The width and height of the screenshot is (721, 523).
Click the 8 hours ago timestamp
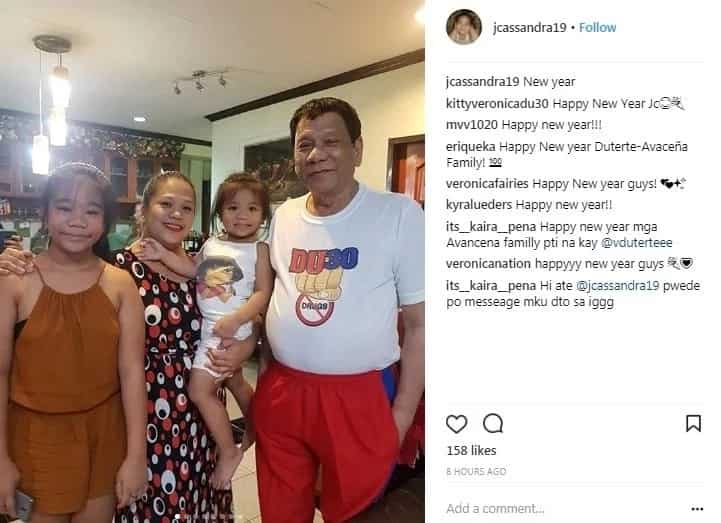(476, 471)
